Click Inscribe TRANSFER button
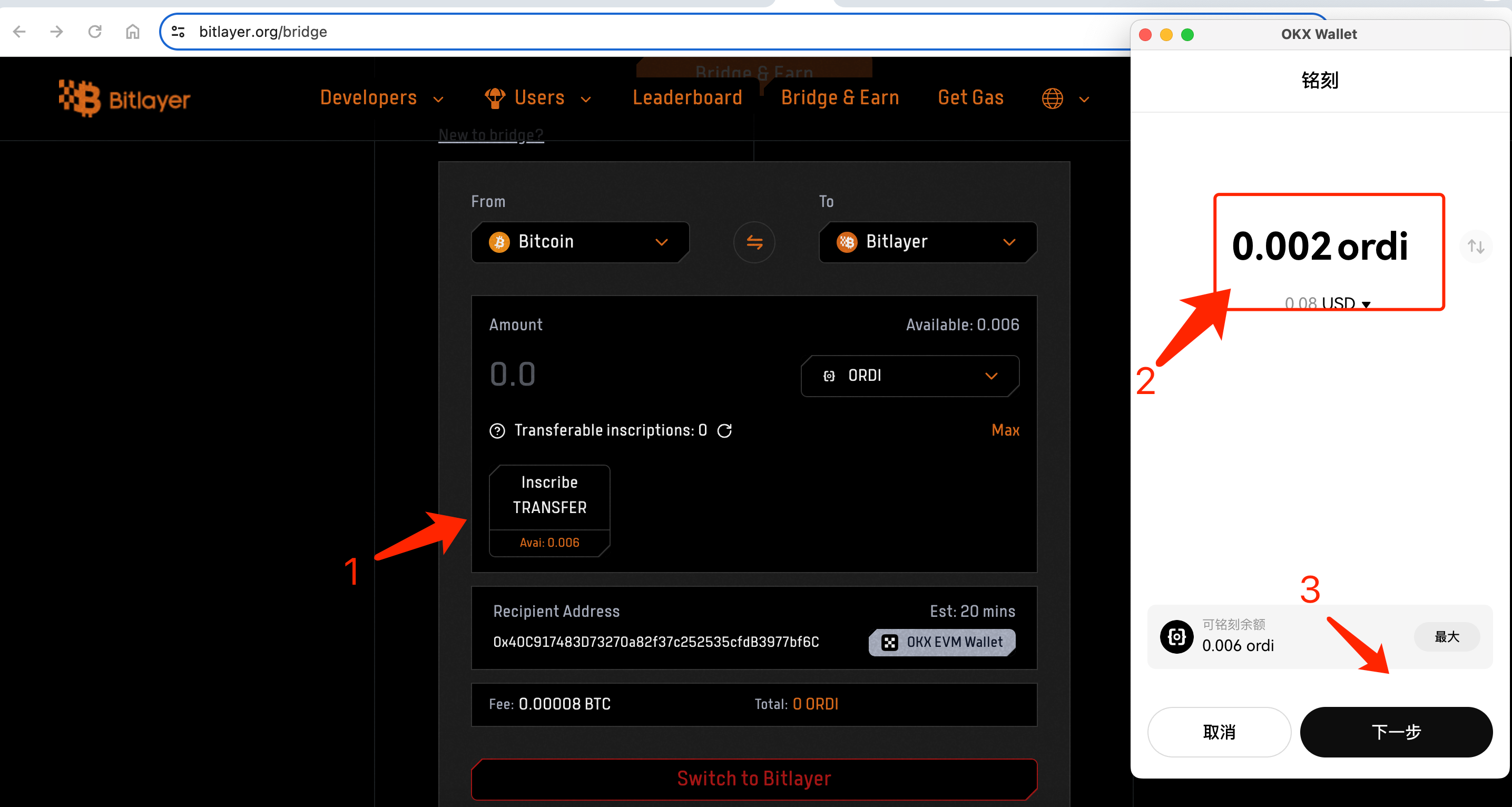The width and height of the screenshot is (1512, 807). 549,496
